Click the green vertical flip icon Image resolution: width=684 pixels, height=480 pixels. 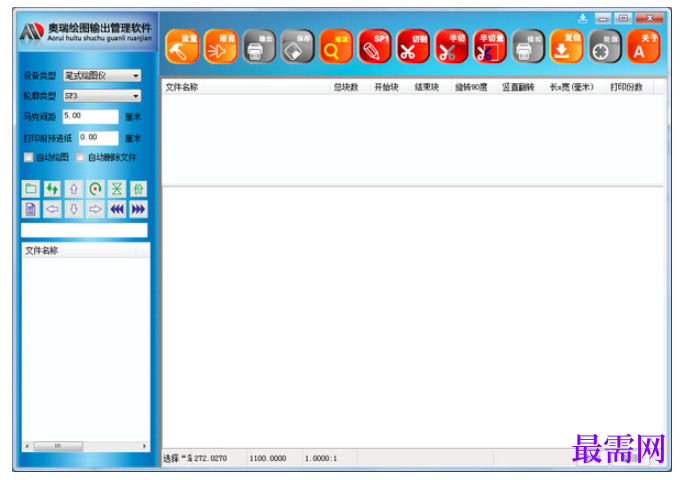pos(116,189)
